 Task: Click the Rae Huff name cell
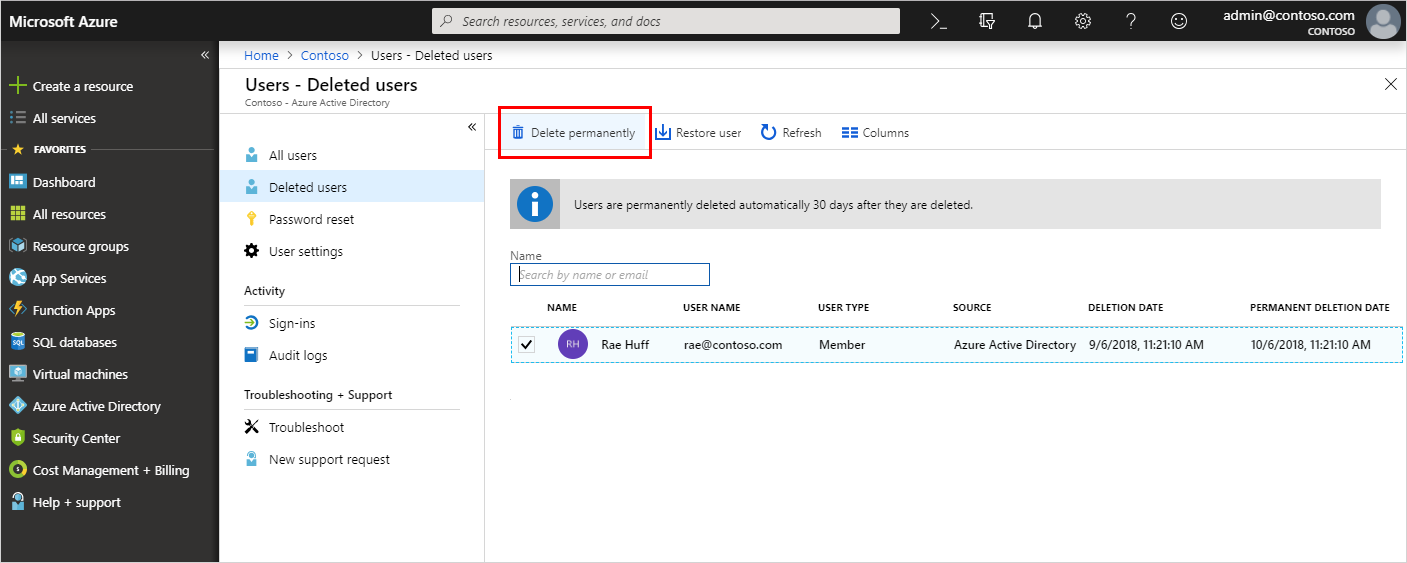click(x=625, y=344)
